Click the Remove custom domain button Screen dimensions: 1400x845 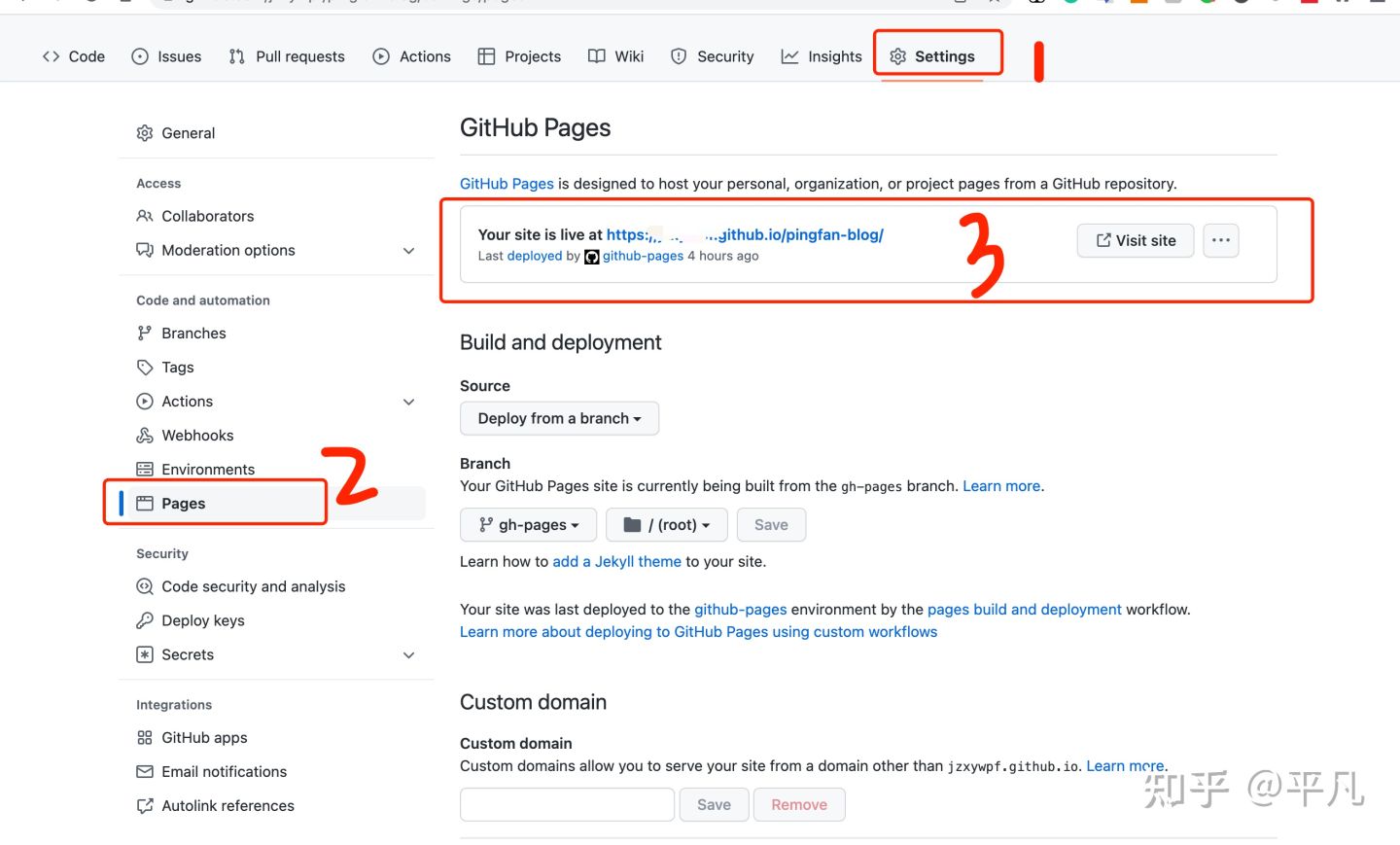tap(799, 805)
